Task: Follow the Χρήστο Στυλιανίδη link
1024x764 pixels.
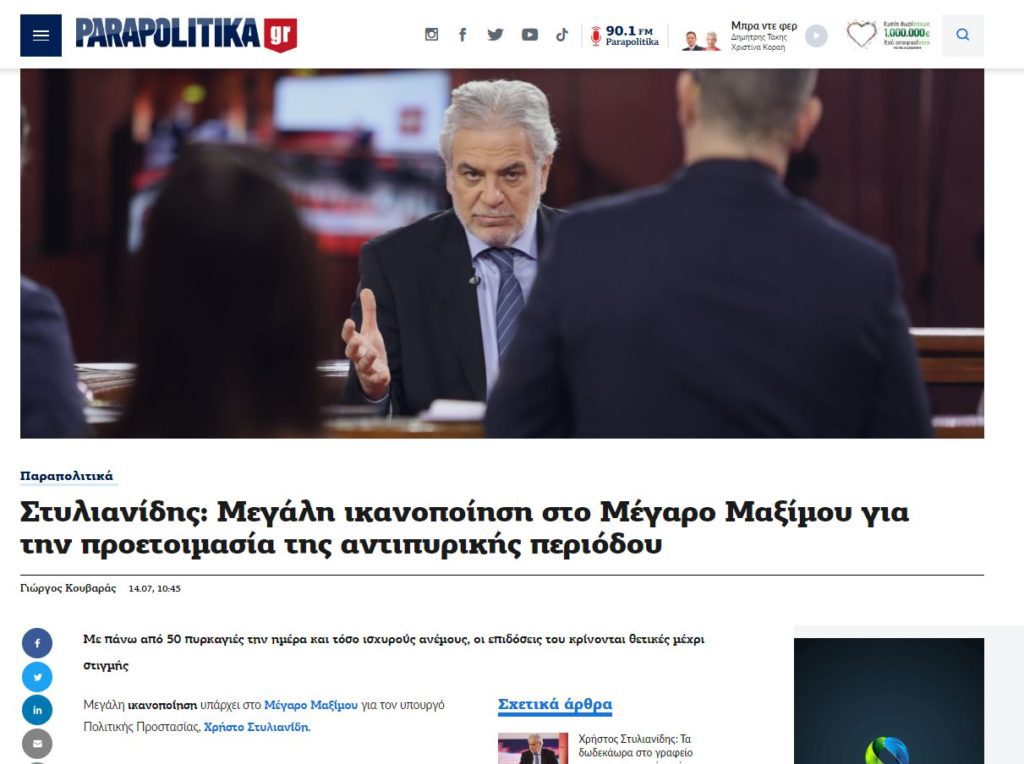Action: pyautogui.click(x=257, y=727)
